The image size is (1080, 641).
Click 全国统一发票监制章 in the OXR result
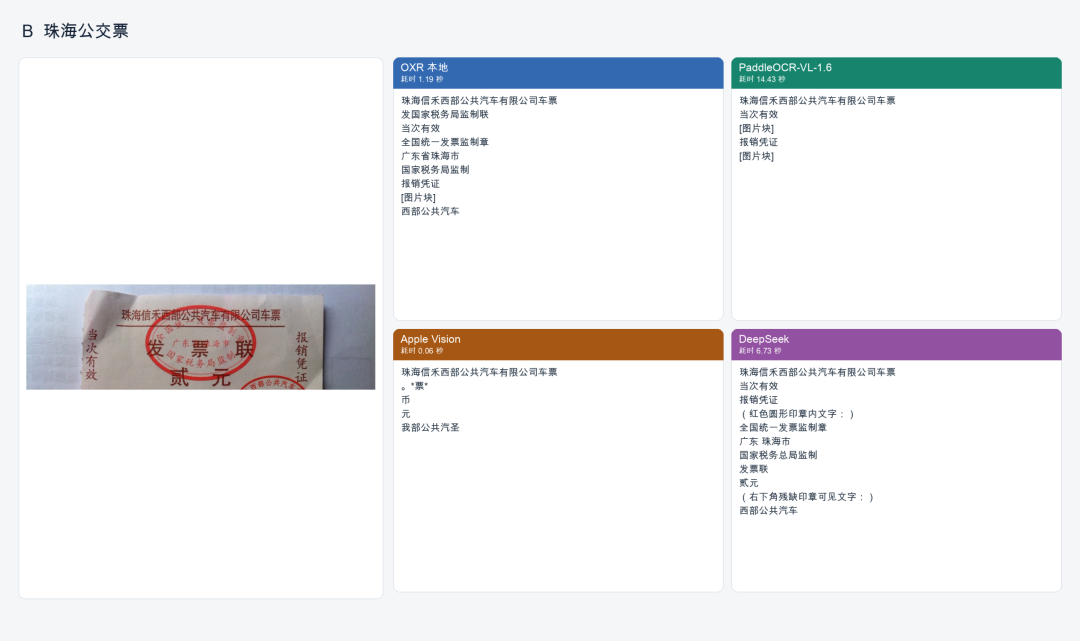tap(444, 142)
